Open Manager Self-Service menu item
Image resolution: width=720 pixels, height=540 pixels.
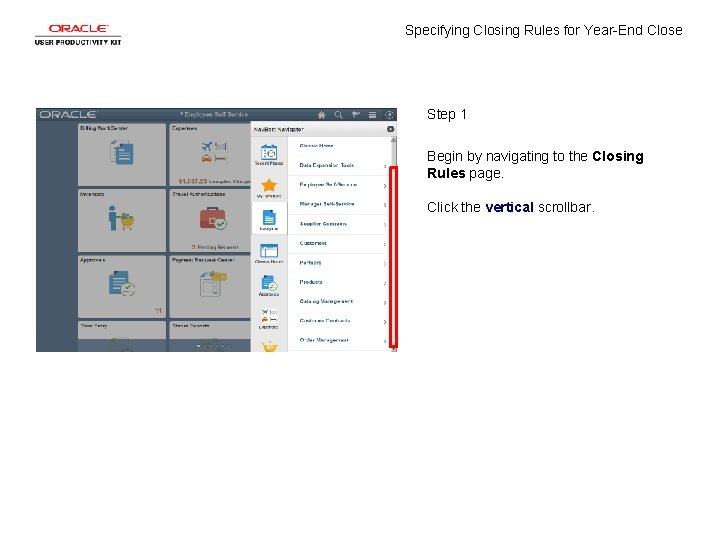(338, 204)
